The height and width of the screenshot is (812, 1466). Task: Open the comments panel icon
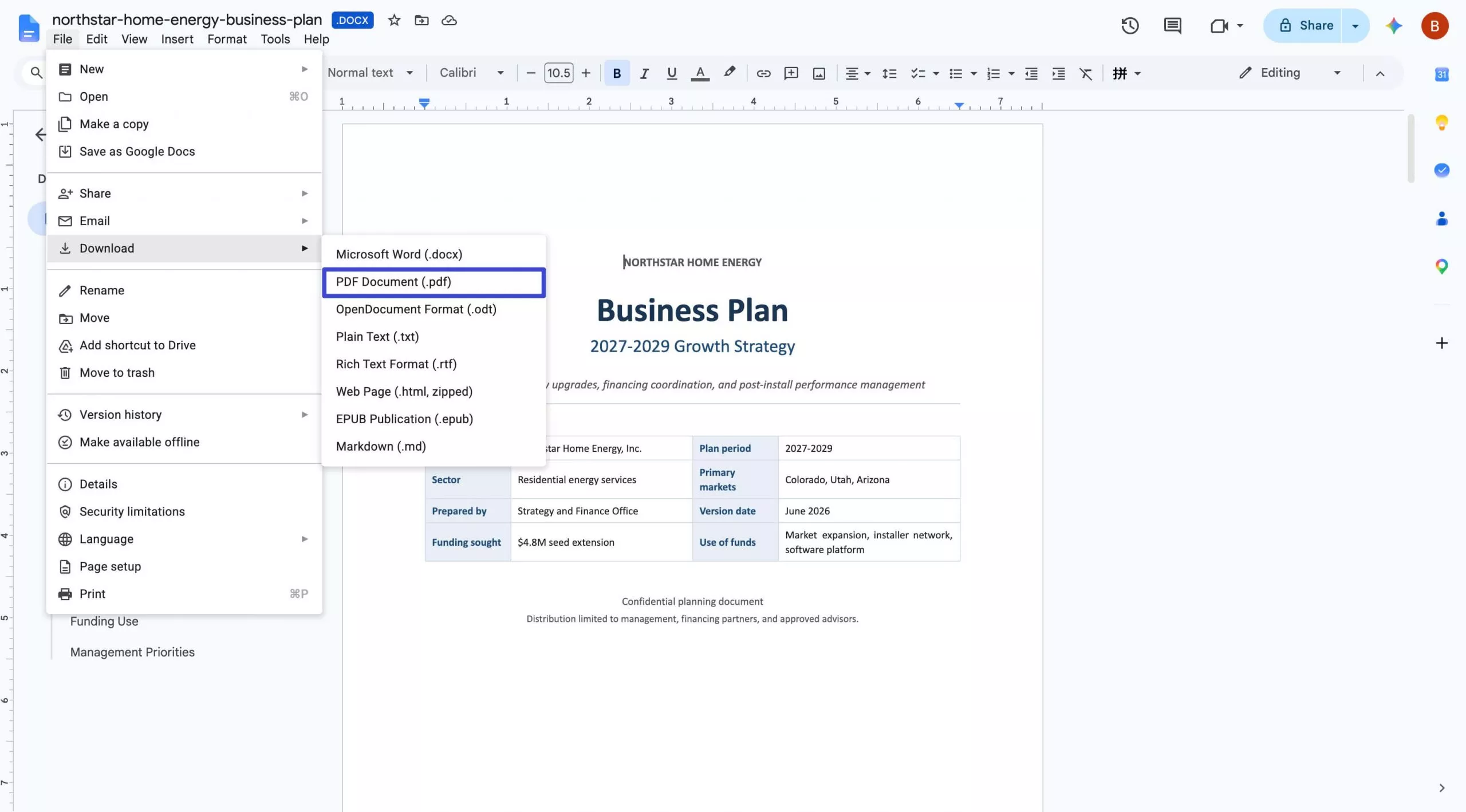tap(1172, 26)
